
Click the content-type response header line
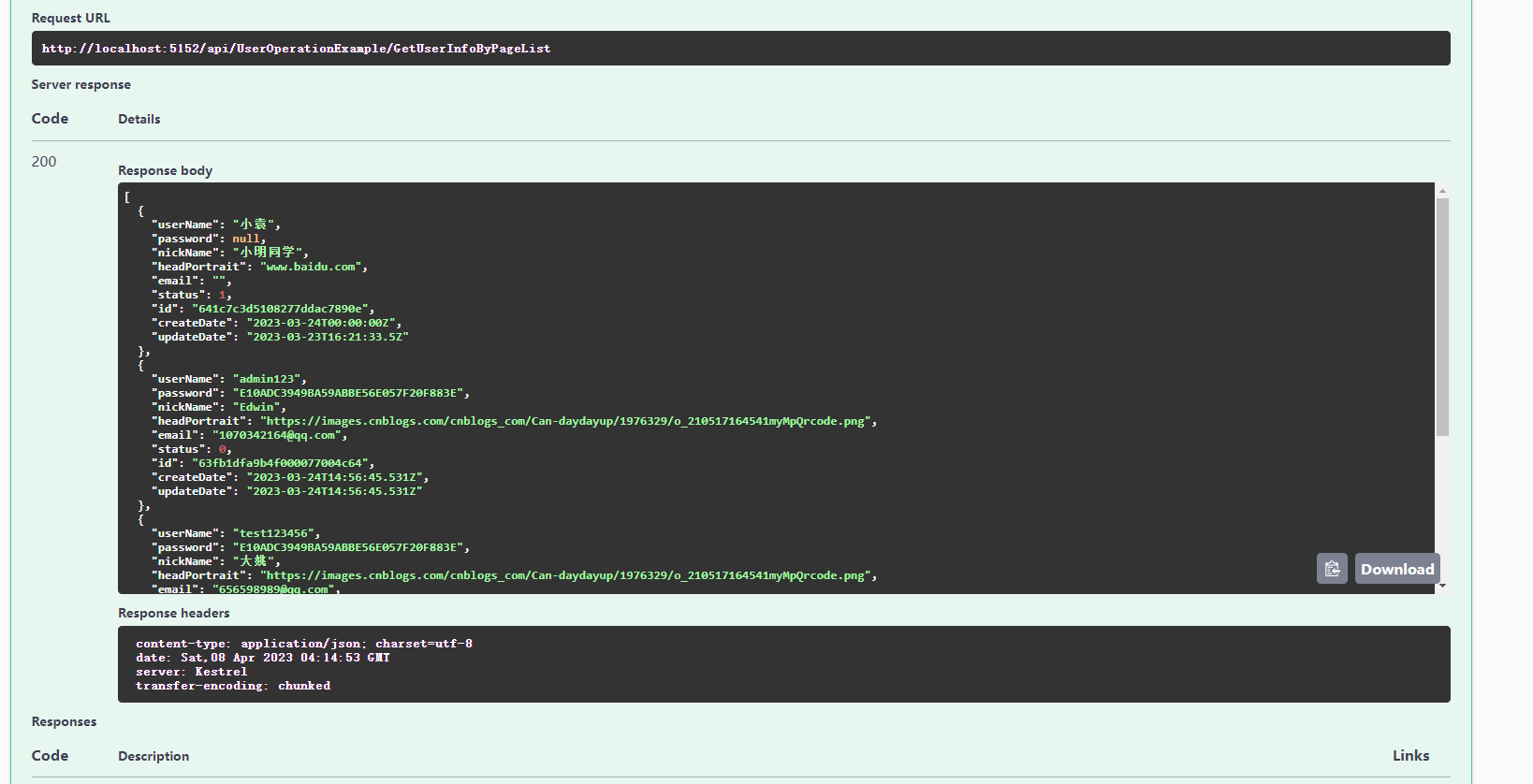[304, 644]
